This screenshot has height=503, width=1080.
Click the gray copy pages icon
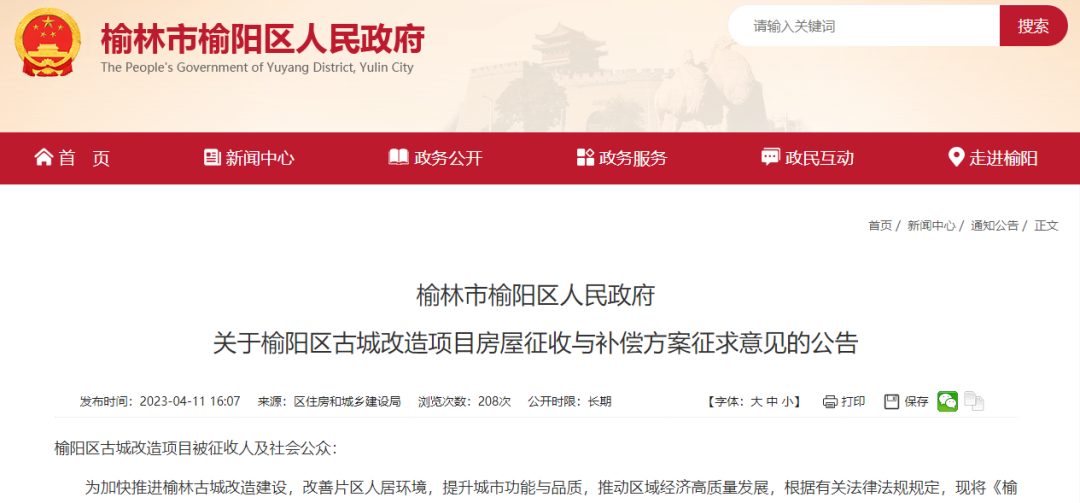tap(974, 401)
